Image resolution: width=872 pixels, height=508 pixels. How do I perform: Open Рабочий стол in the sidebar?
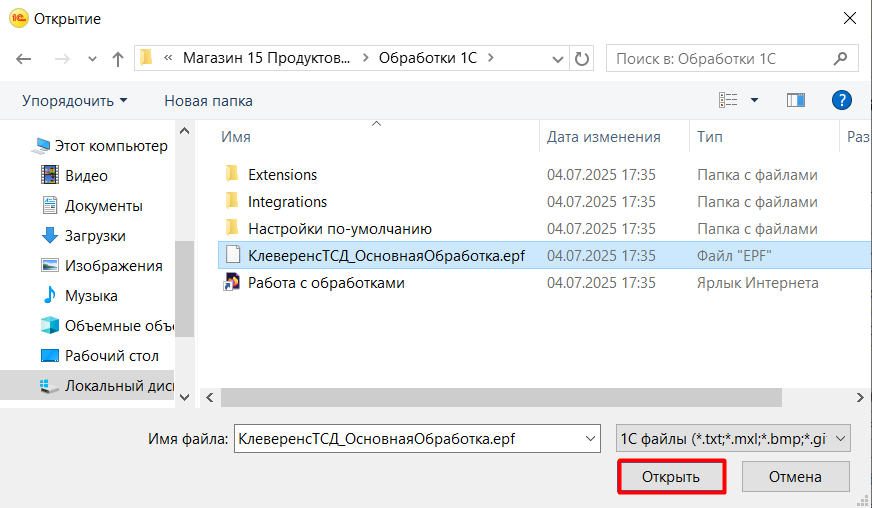[100, 356]
